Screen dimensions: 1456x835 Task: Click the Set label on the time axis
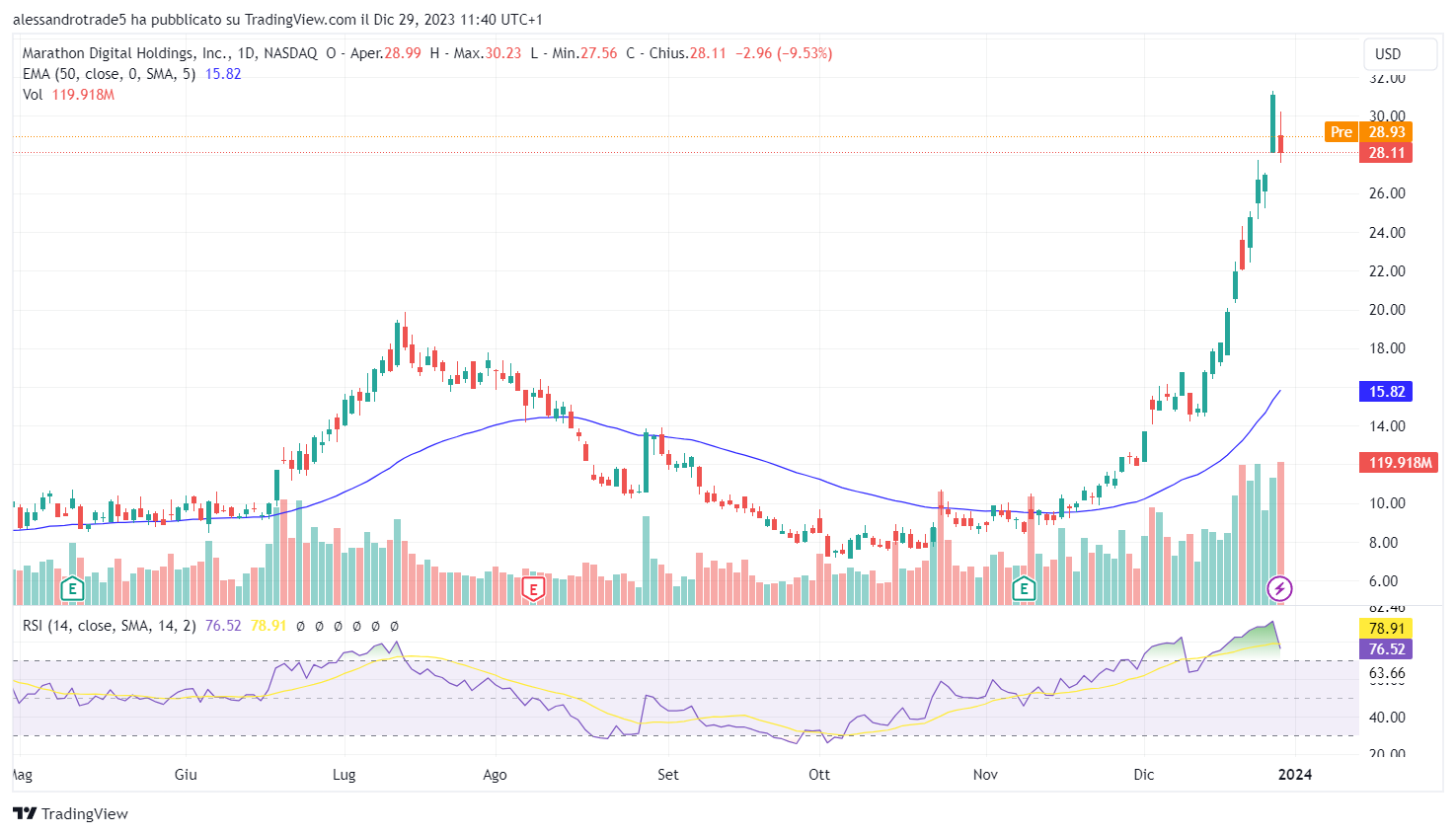(668, 775)
